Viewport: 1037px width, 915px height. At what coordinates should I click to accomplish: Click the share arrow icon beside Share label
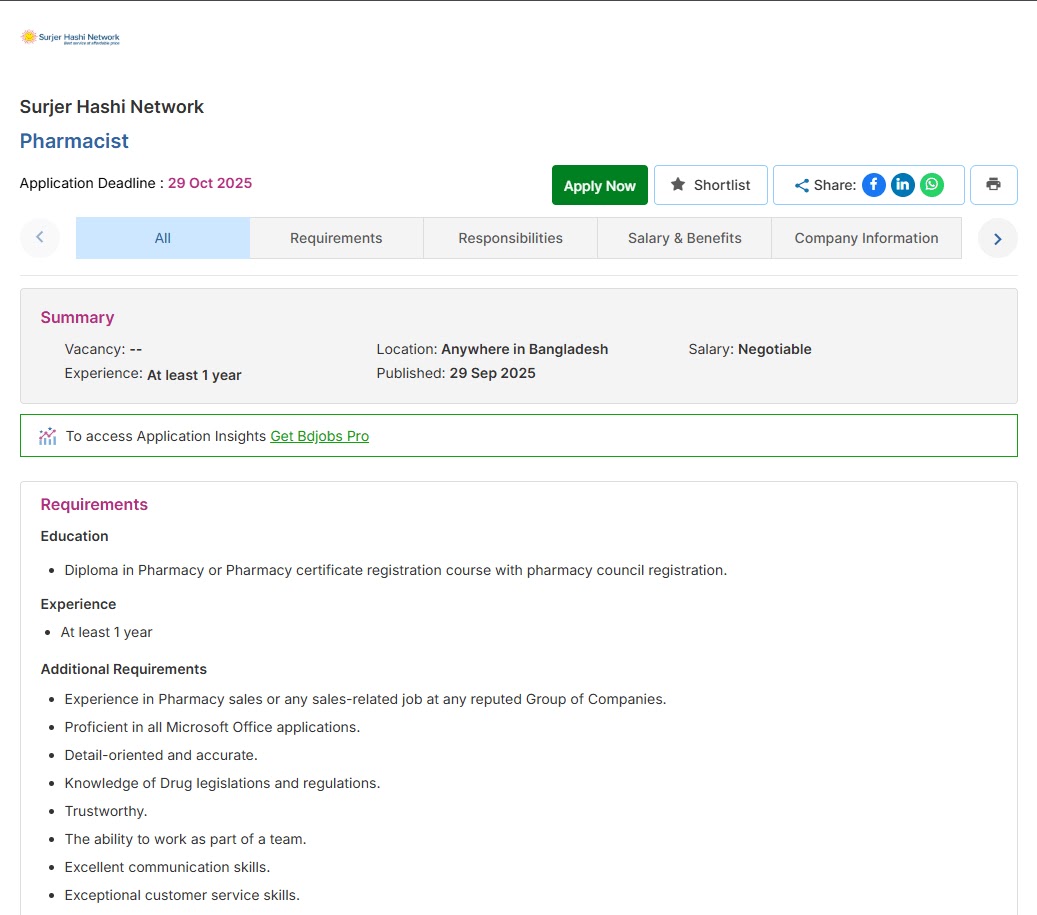[801, 186]
